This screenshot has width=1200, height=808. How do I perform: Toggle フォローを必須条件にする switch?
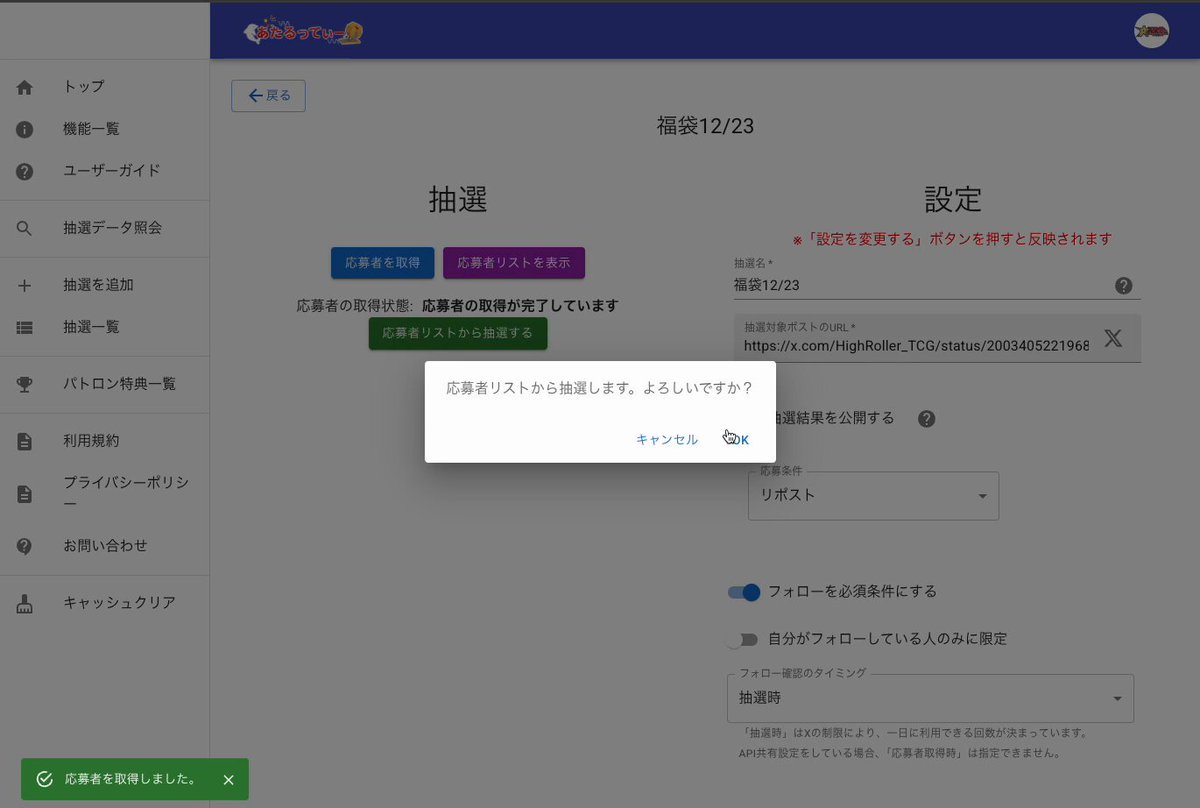[744, 592]
